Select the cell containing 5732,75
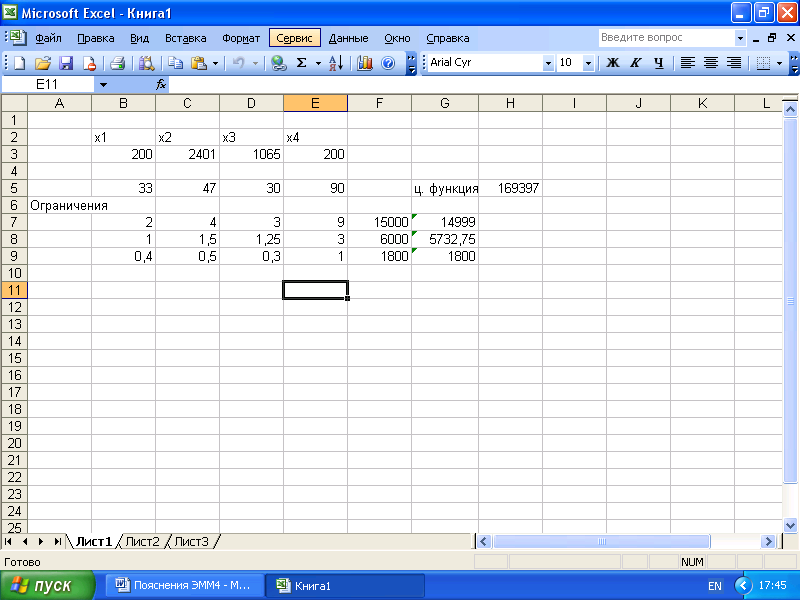Screen dimensions: 800x600 click(445, 239)
